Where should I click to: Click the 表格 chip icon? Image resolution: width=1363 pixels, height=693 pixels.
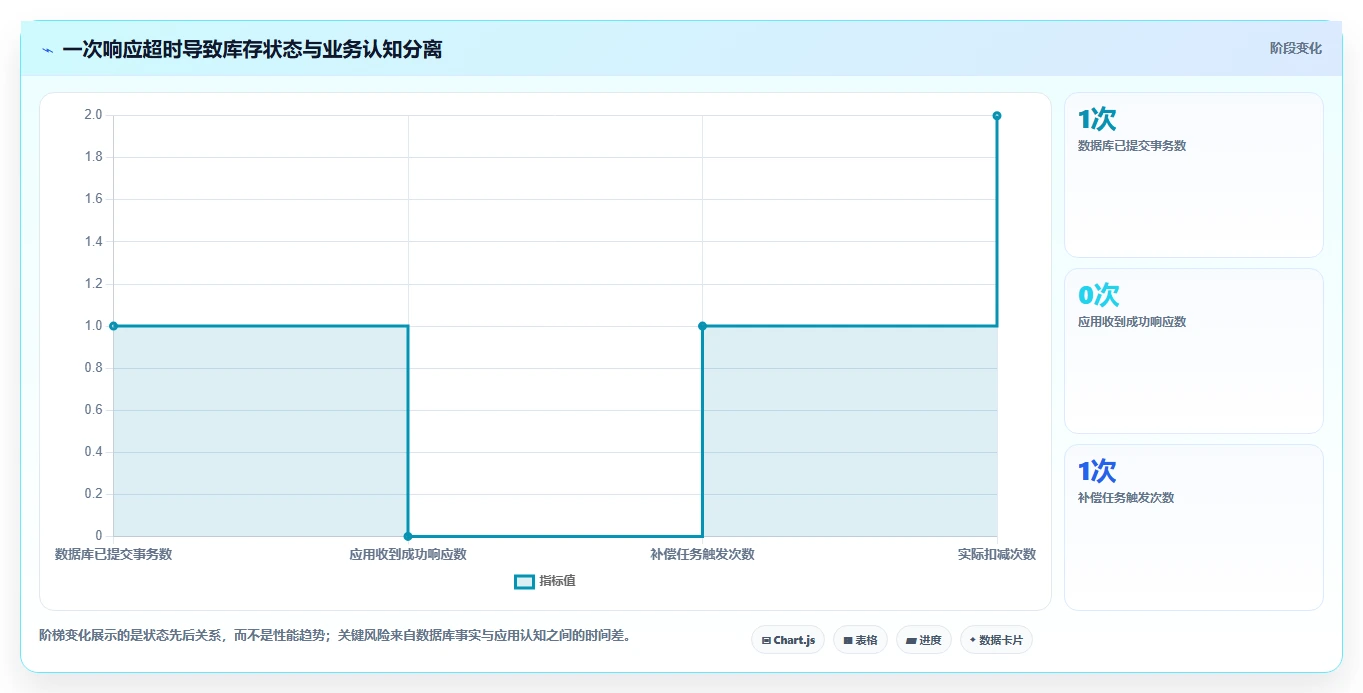point(848,640)
